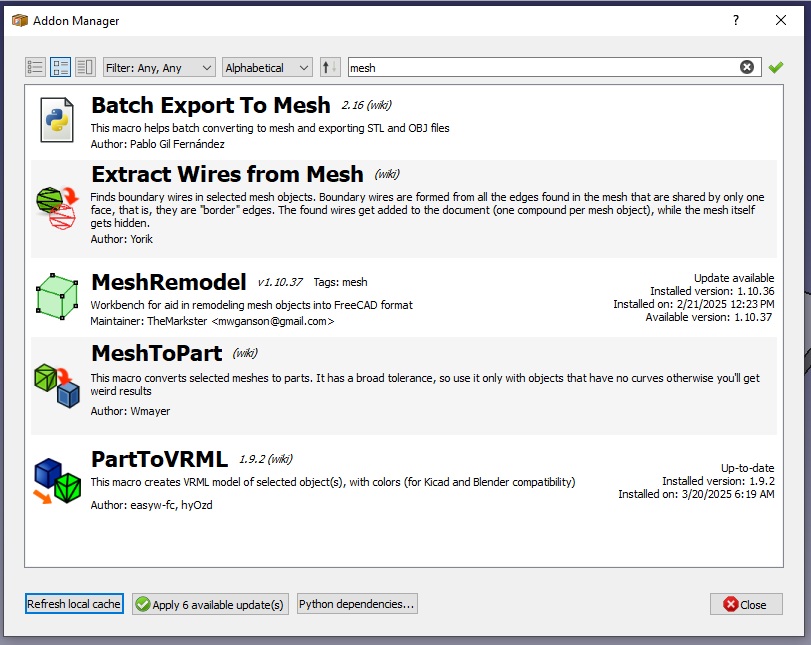The width and height of the screenshot is (811, 645).
Task: Open the MeshRemodel addon title
Action: point(168,282)
